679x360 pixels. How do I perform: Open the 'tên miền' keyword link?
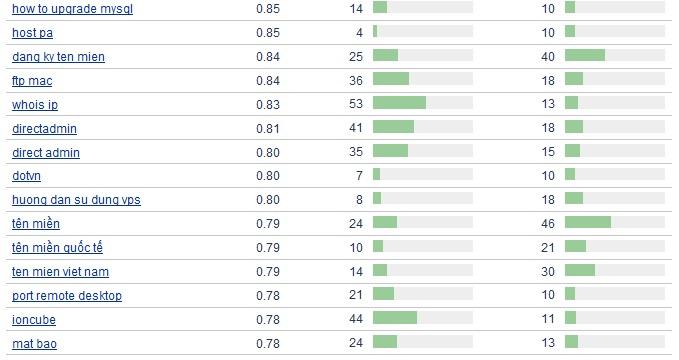(36, 224)
